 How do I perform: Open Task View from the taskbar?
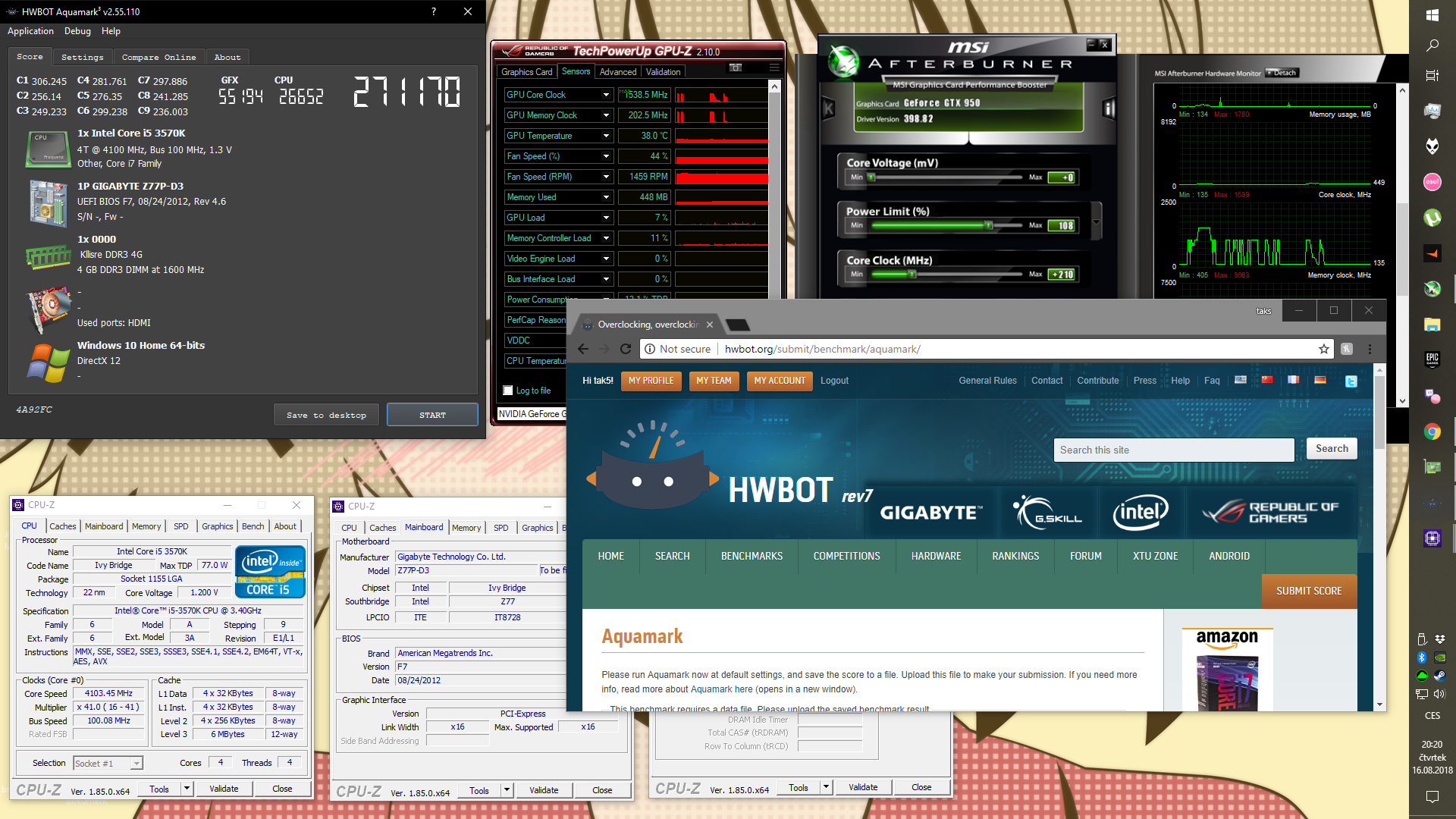[1432, 76]
